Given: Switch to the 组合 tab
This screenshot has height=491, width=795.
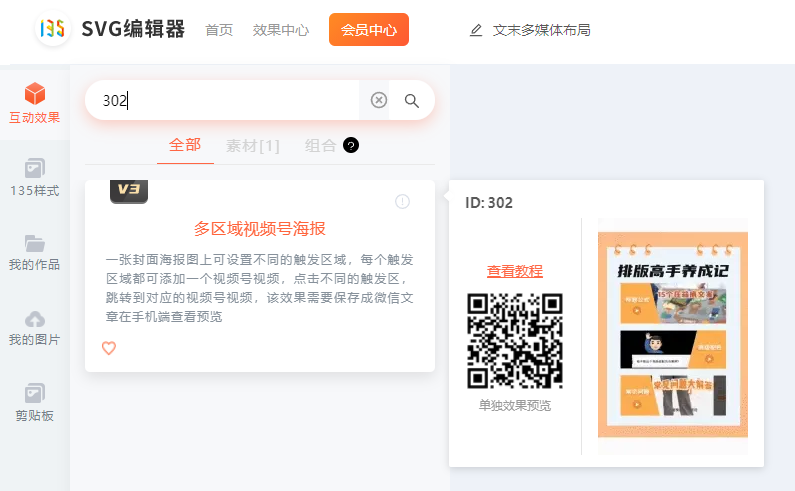Looking at the screenshot, I should coord(320,146).
